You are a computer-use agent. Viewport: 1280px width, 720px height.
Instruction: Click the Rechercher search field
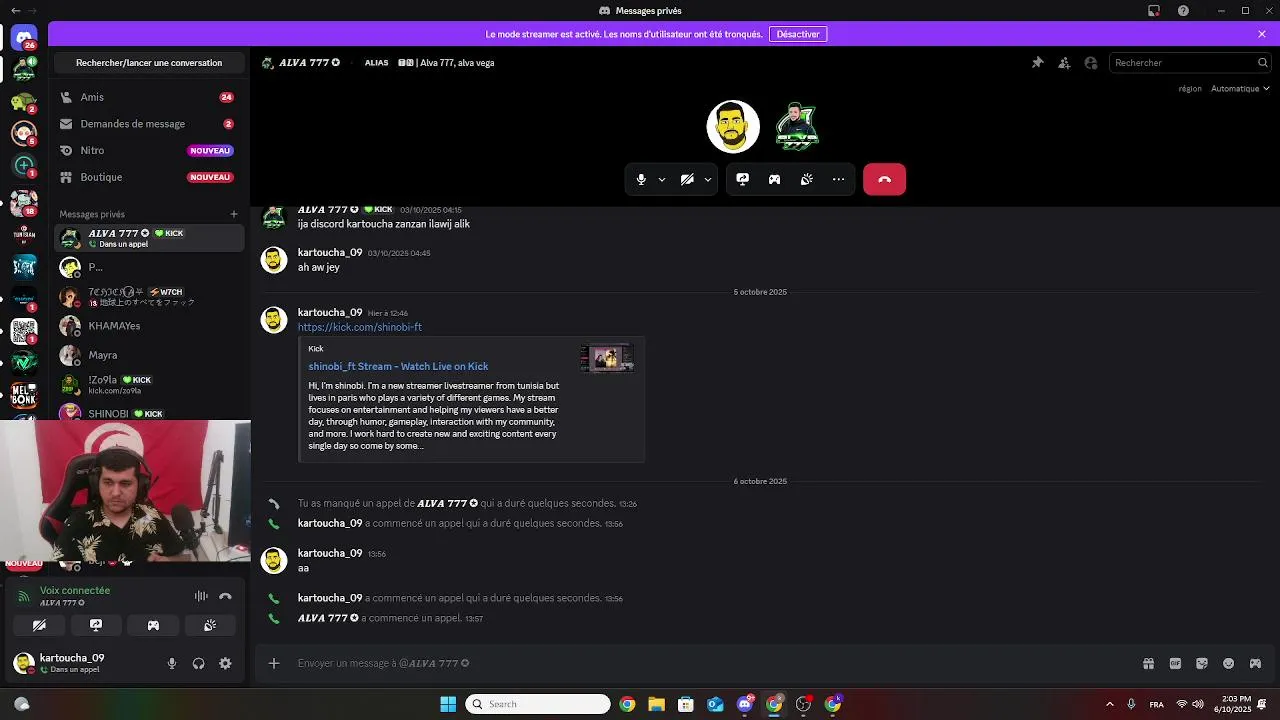pyautogui.click(x=1190, y=62)
